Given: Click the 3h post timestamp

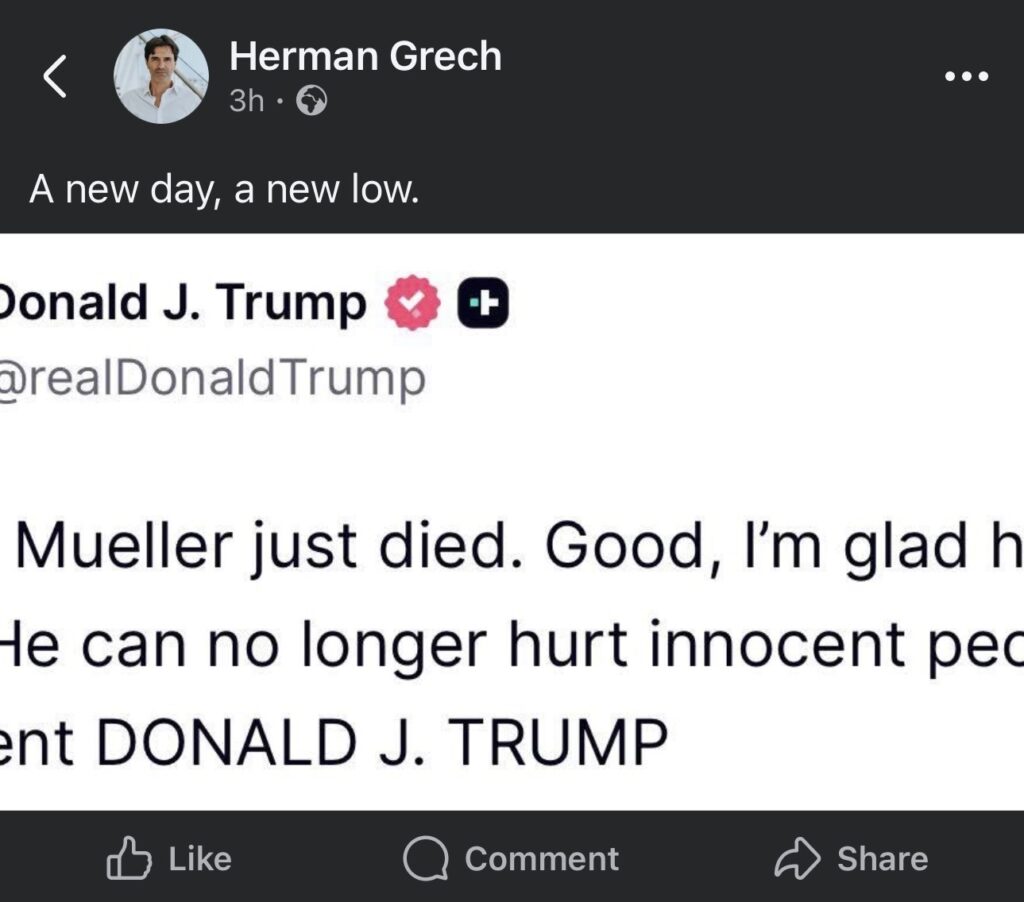Looking at the screenshot, I should coord(246,101).
